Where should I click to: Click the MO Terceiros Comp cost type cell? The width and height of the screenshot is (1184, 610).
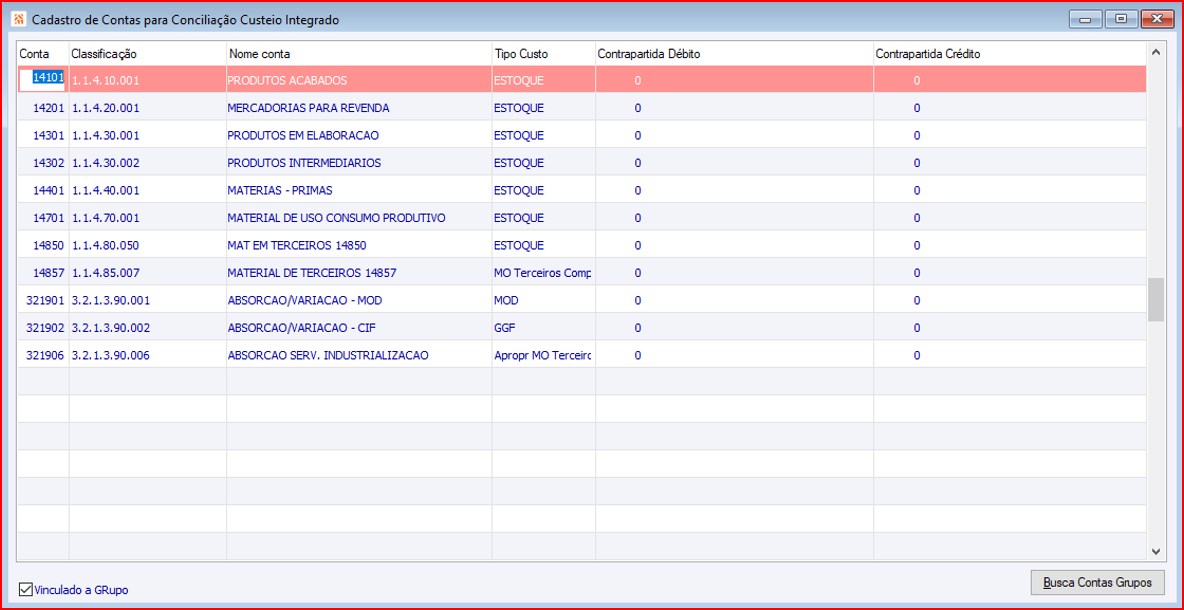pyautogui.click(x=544, y=273)
